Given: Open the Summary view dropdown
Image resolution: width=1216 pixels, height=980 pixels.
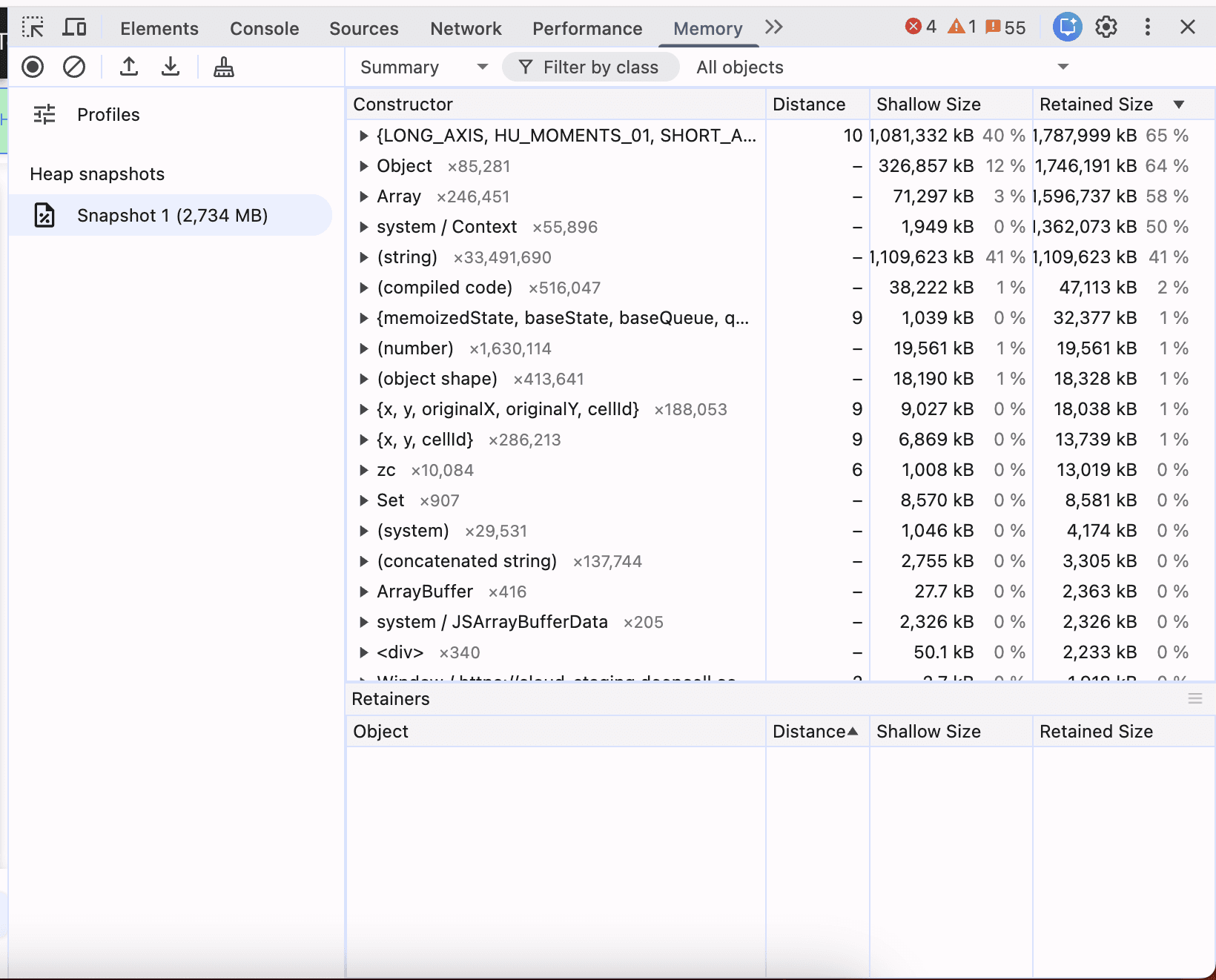Looking at the screenshot, I should 423,67.
